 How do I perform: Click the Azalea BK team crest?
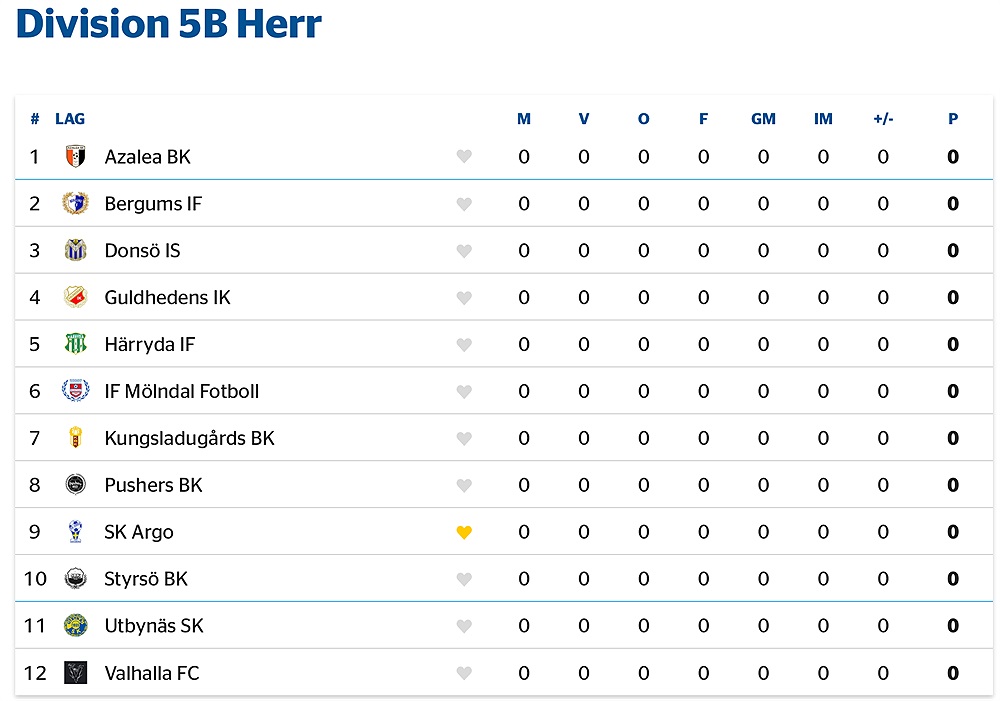[x=75, y=157]
